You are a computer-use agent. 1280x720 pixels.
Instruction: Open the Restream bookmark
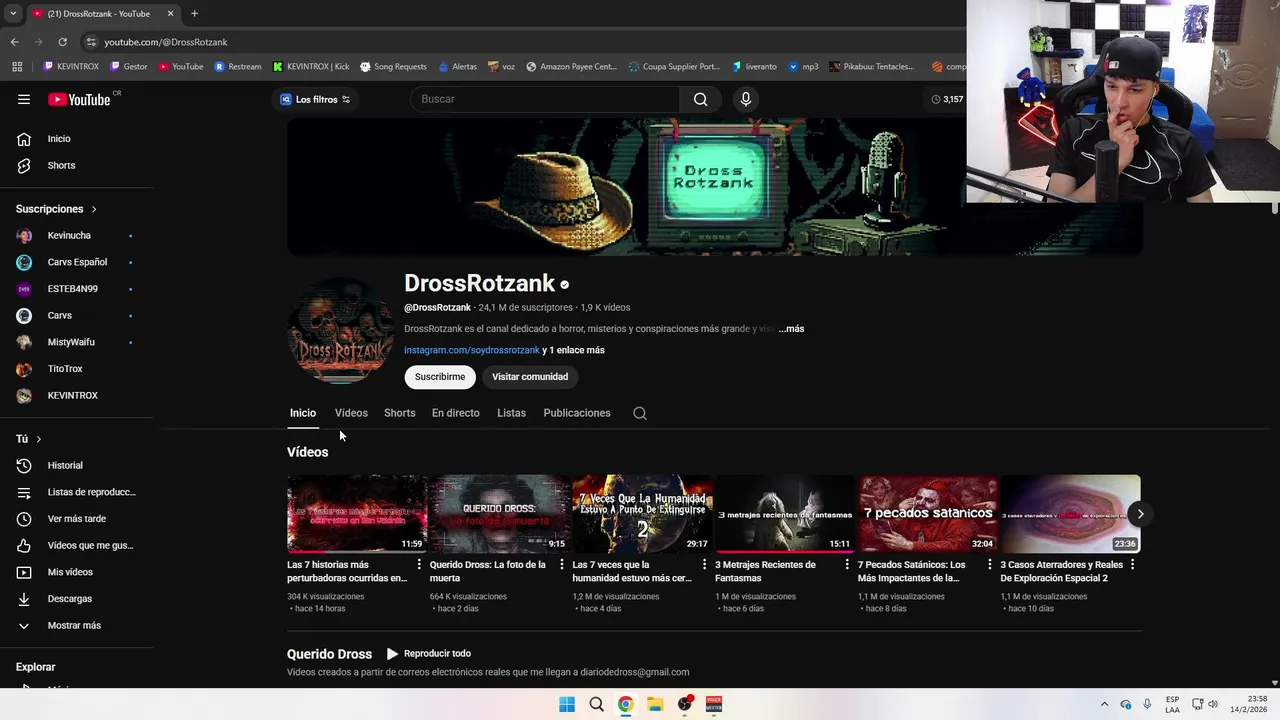[238, 67]
